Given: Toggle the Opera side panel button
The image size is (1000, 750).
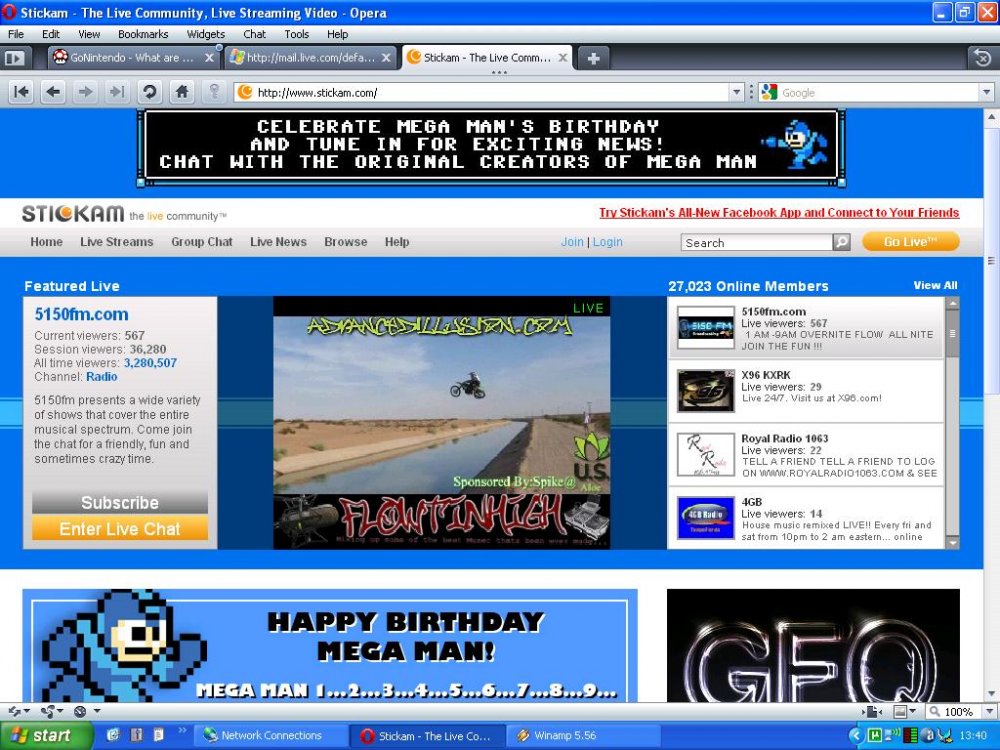Looking at the screenshot, I should [15, 58].
